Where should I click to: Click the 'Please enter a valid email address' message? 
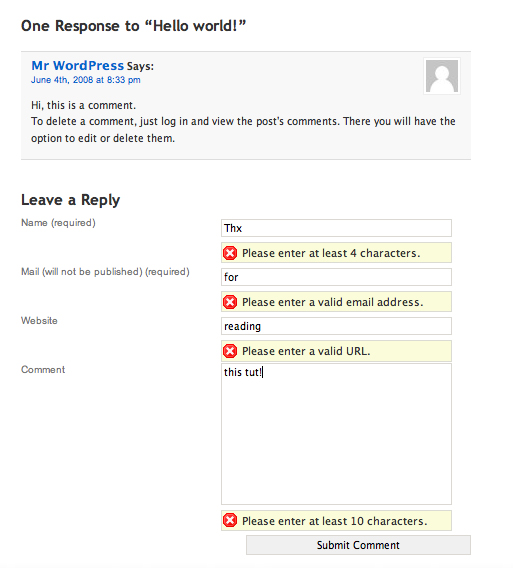pyautogui.click(x=332, y=302)
